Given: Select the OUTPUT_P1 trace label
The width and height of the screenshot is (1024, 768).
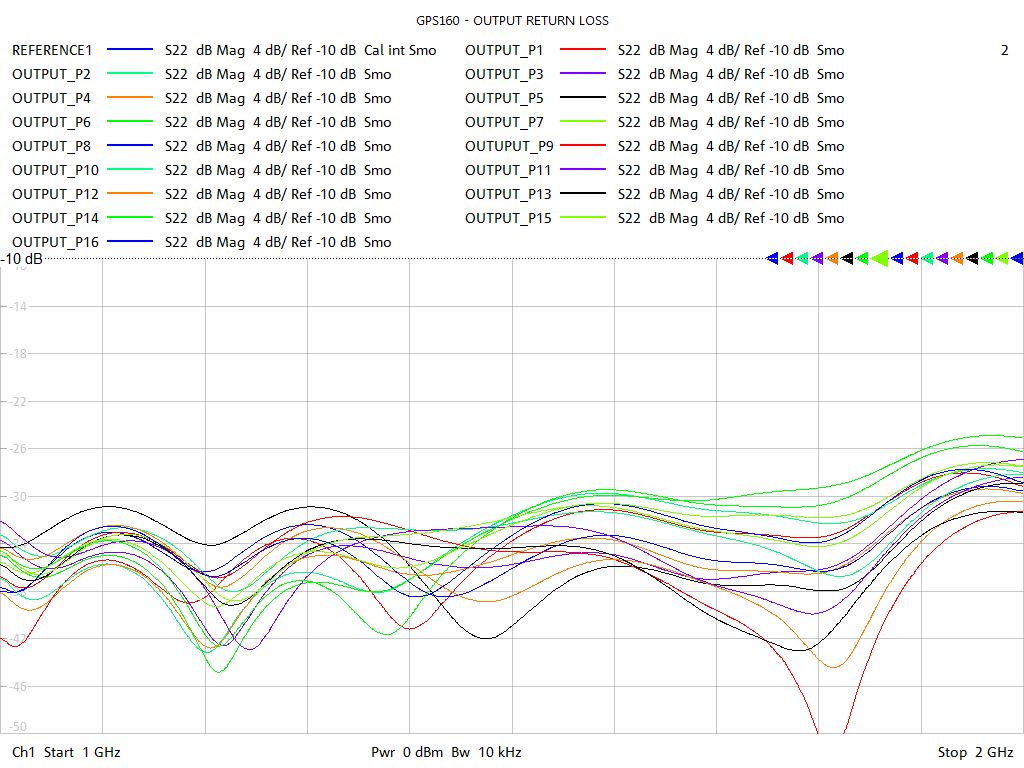Looking at the screenshot, I should coord(504,50).
